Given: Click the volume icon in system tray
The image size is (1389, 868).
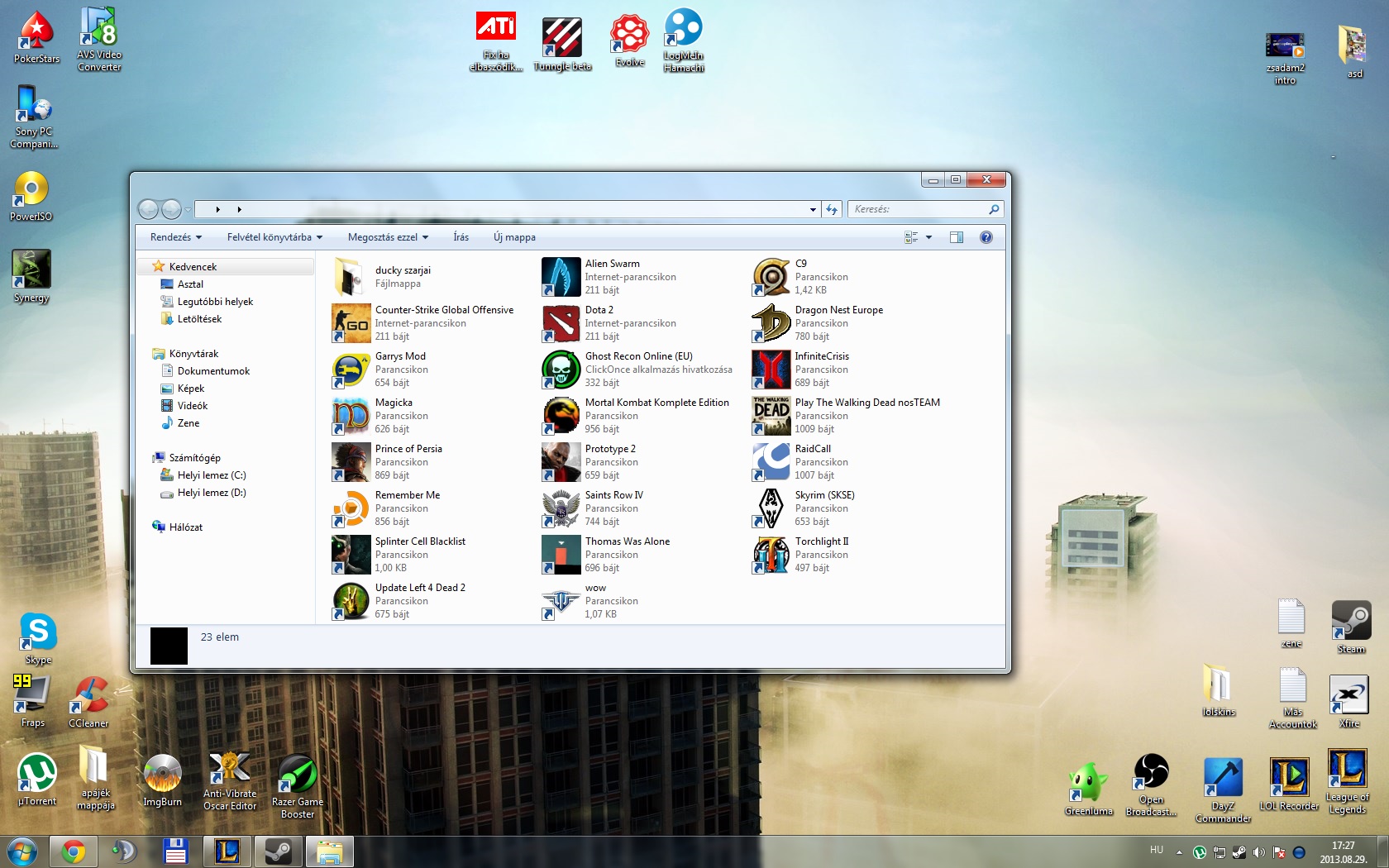Looking at the screenshot, I should 1258,852.
